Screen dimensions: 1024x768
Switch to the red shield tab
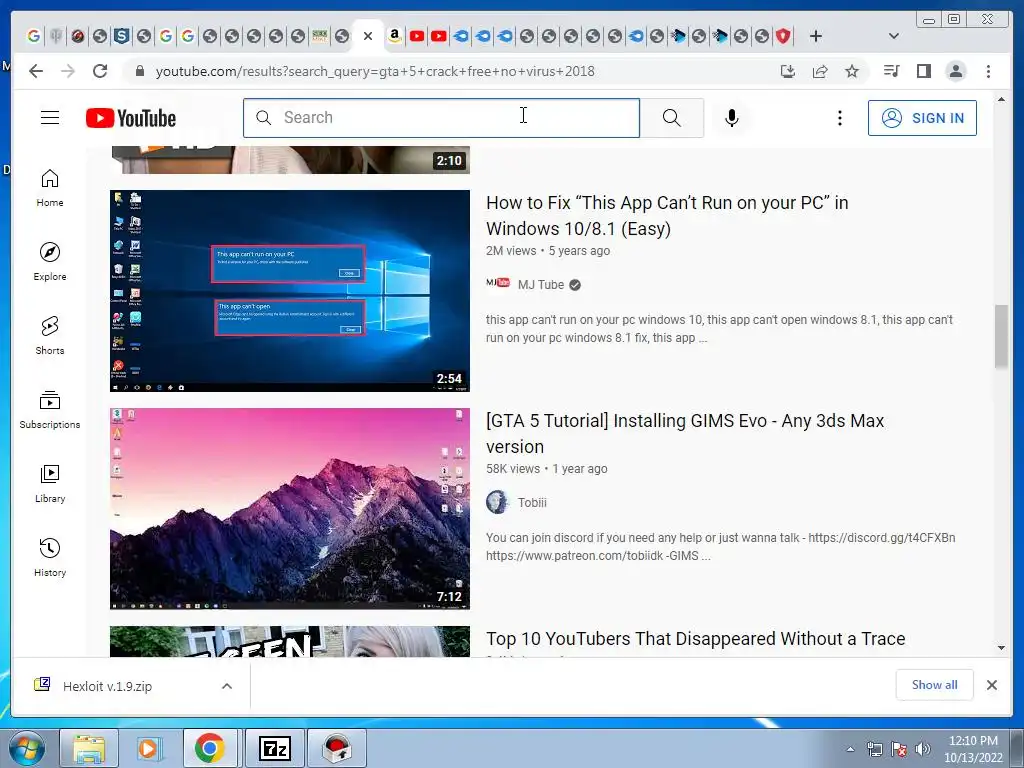pos(783,36)
